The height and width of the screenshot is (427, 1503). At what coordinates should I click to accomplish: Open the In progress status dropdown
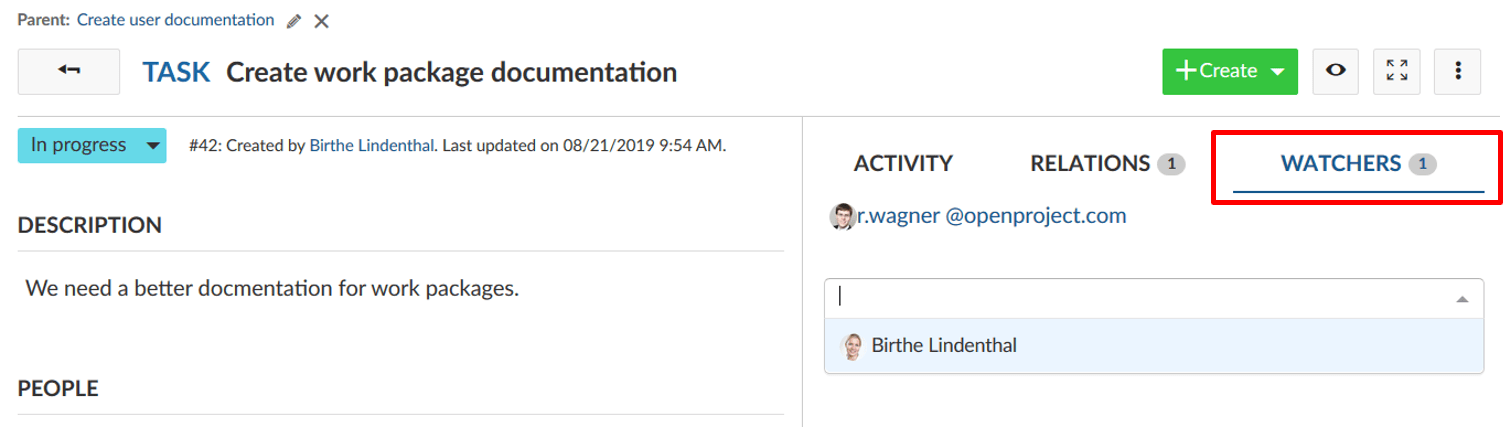click(x=92, y=146)
